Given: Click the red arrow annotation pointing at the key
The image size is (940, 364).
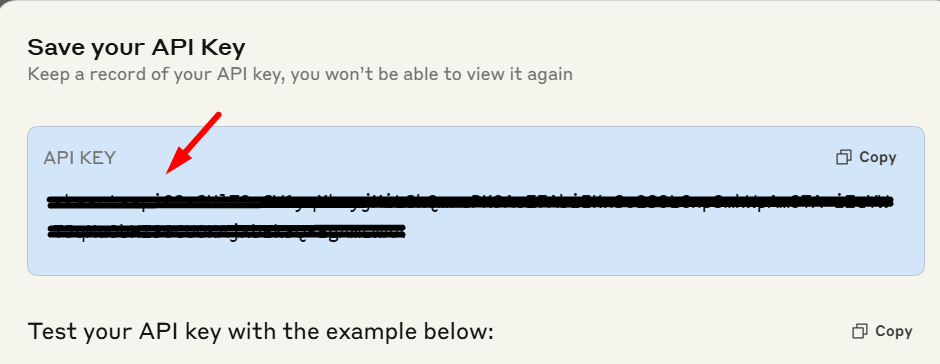Looking at the screenshot, I should point(194,143).
